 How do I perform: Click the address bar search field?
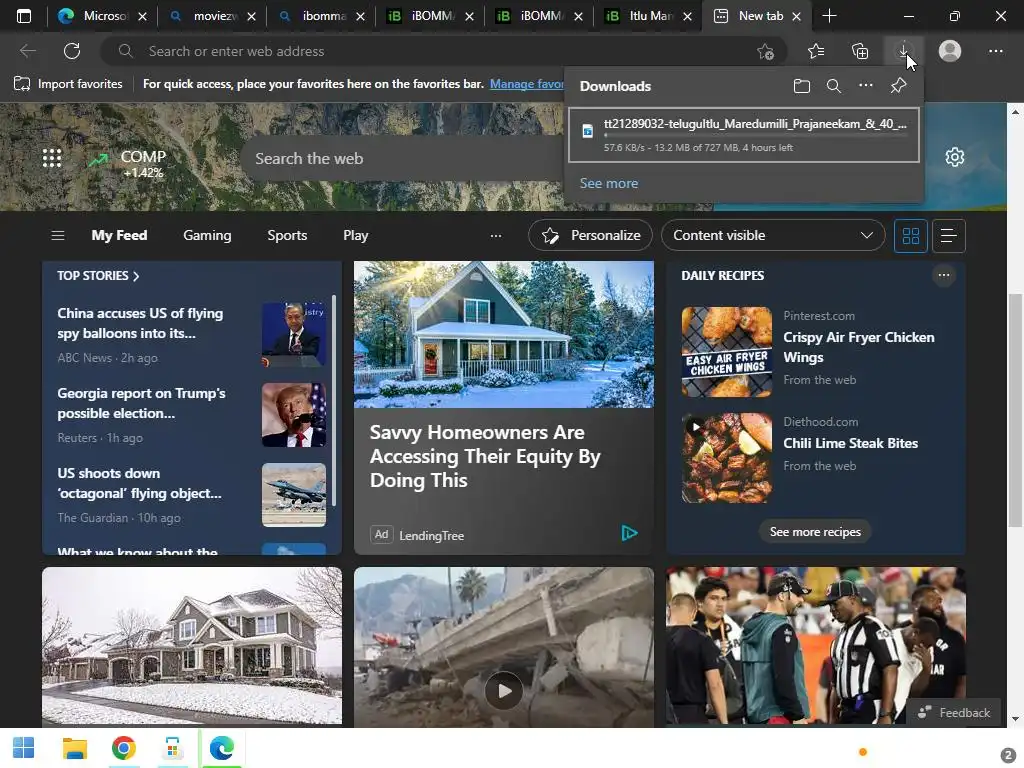[444, 51]
